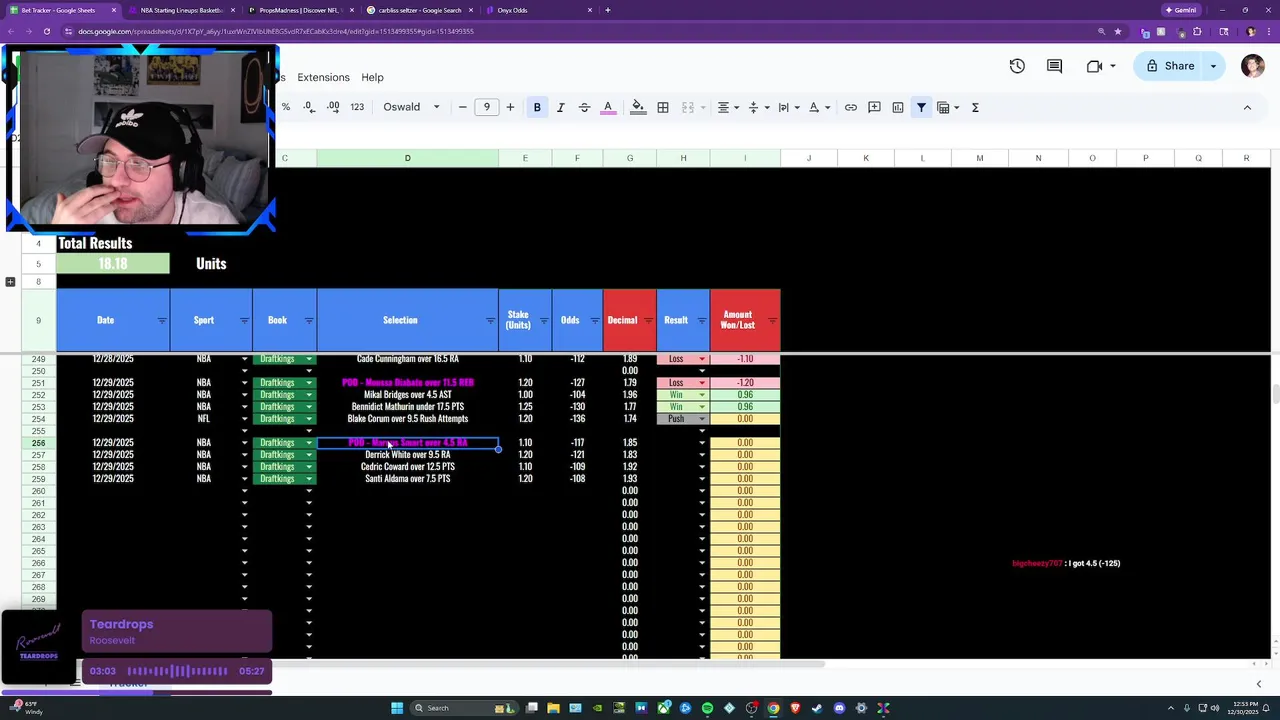Click the Gemini button in Chrome

coord(1181,10)
